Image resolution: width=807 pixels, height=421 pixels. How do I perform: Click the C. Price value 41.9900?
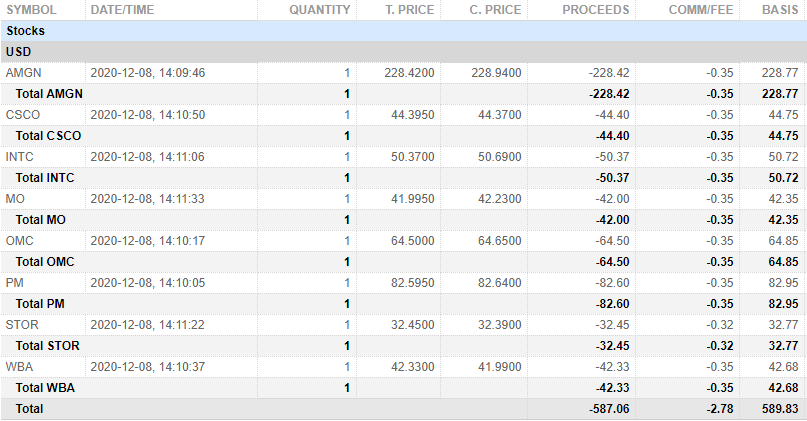(499, 367)
